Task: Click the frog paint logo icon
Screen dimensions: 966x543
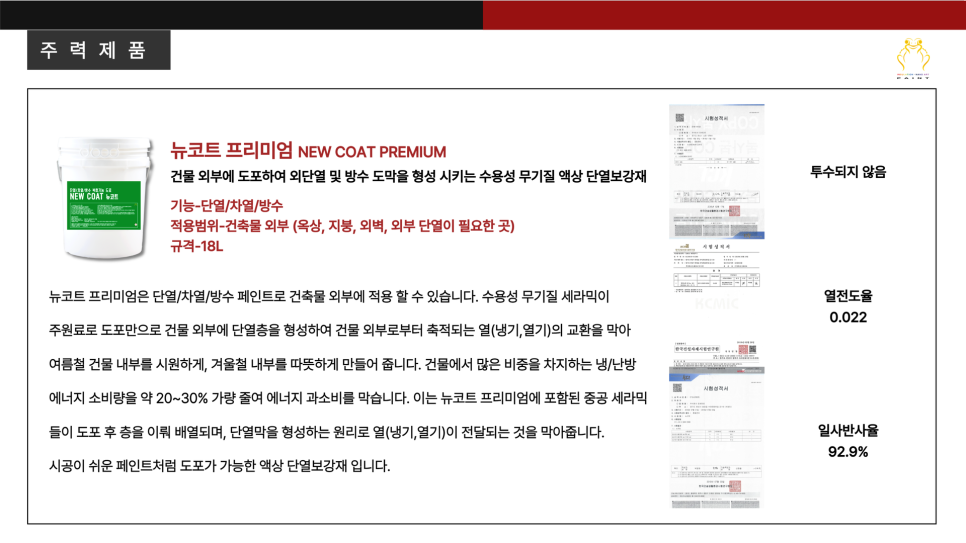Action: coord(913,59)
